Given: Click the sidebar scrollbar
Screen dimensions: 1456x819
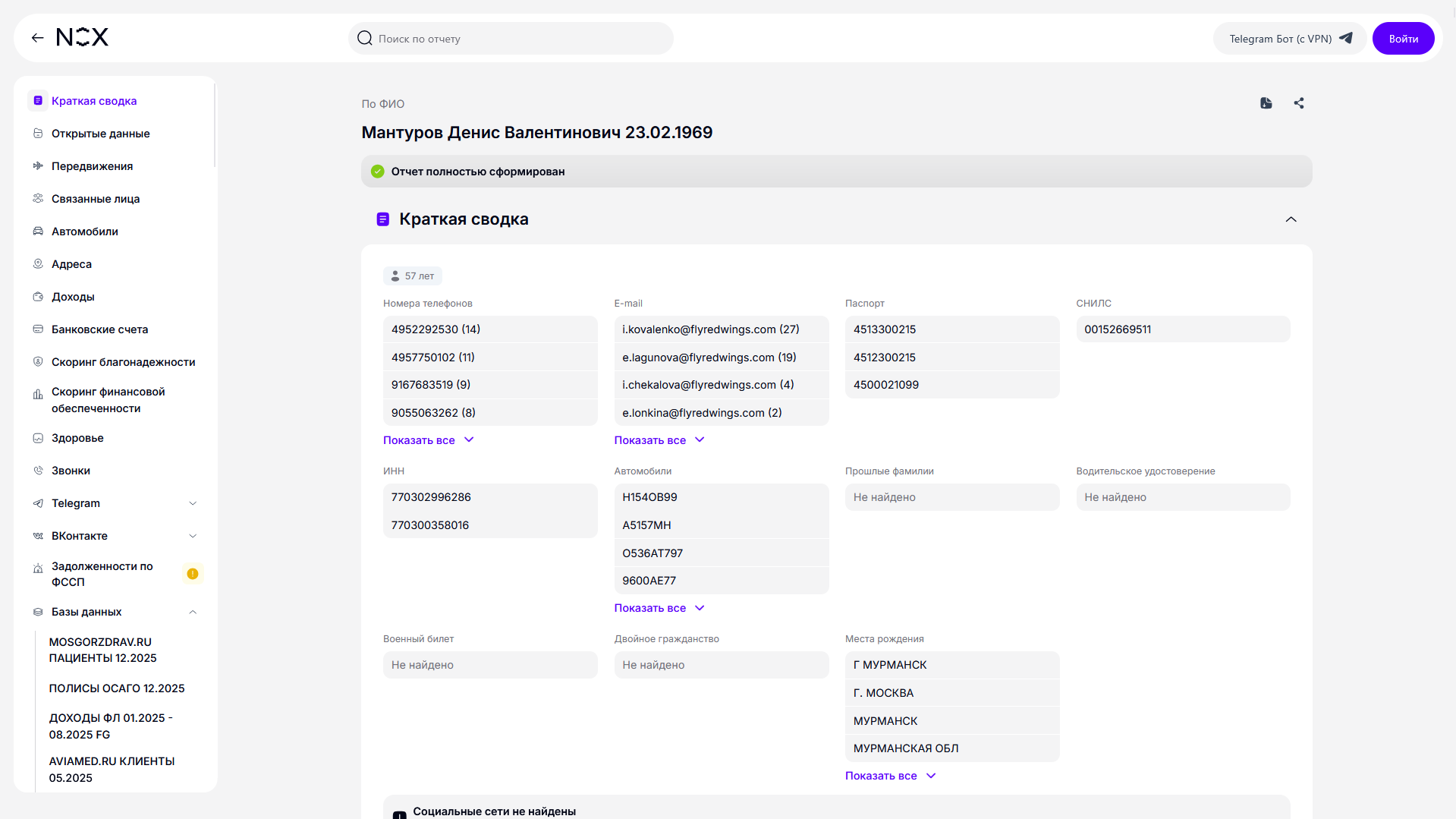Looking at the screenshot, I should pyautogui.click(x=215, y=125).
